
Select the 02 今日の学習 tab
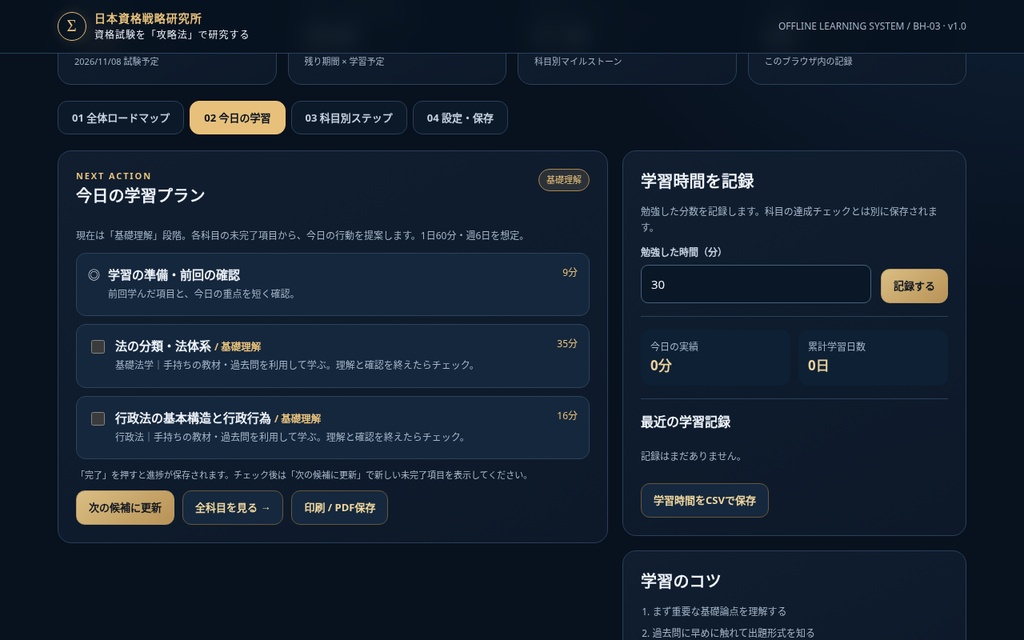click(237, 118)
